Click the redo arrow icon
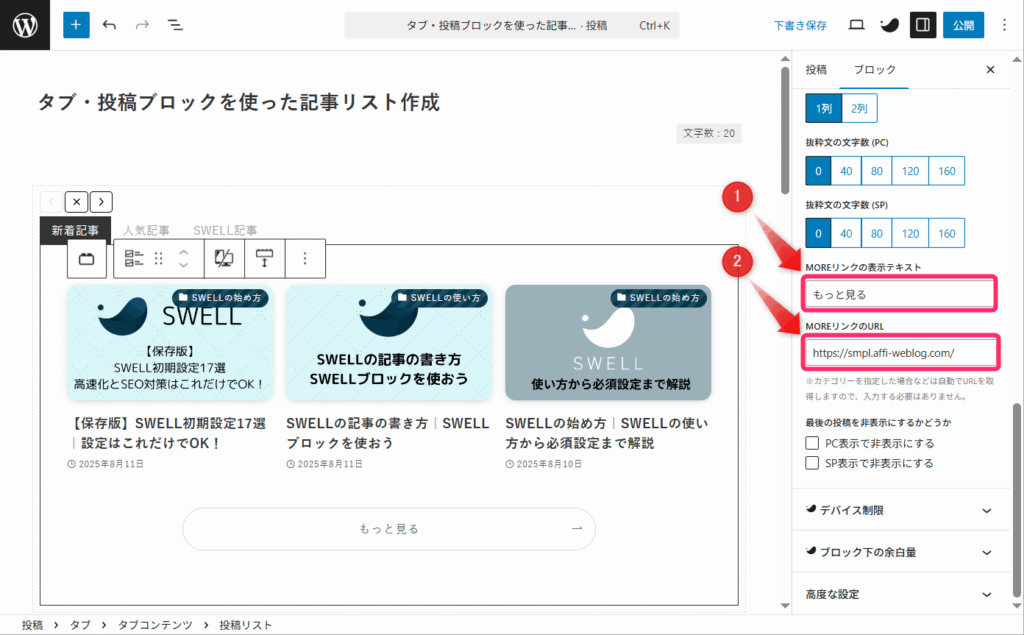The width and height of the screenshot is (1024, 635). [x=142, y=25]
